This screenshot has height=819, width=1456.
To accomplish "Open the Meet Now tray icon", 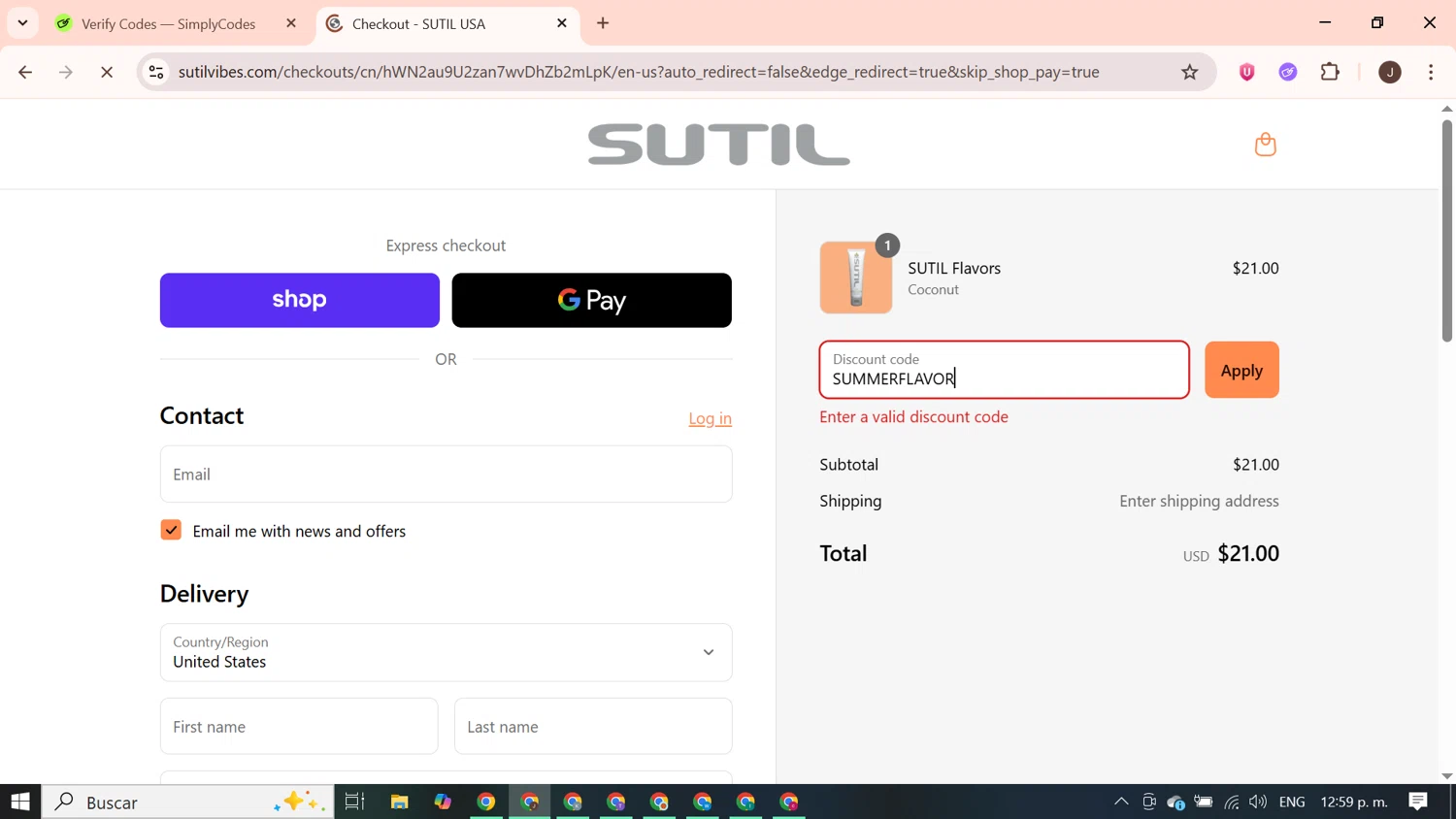I will [1148, 802].
